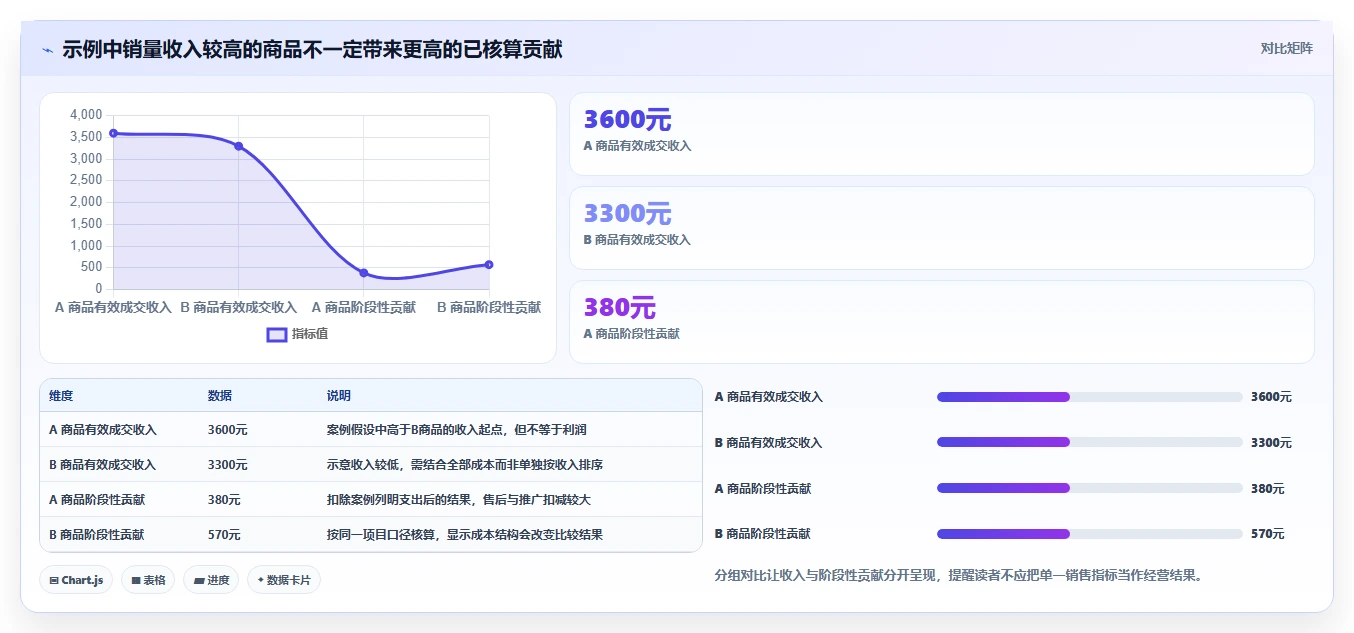Click the progress label B 商品有效成交收入

coord(769,443)
